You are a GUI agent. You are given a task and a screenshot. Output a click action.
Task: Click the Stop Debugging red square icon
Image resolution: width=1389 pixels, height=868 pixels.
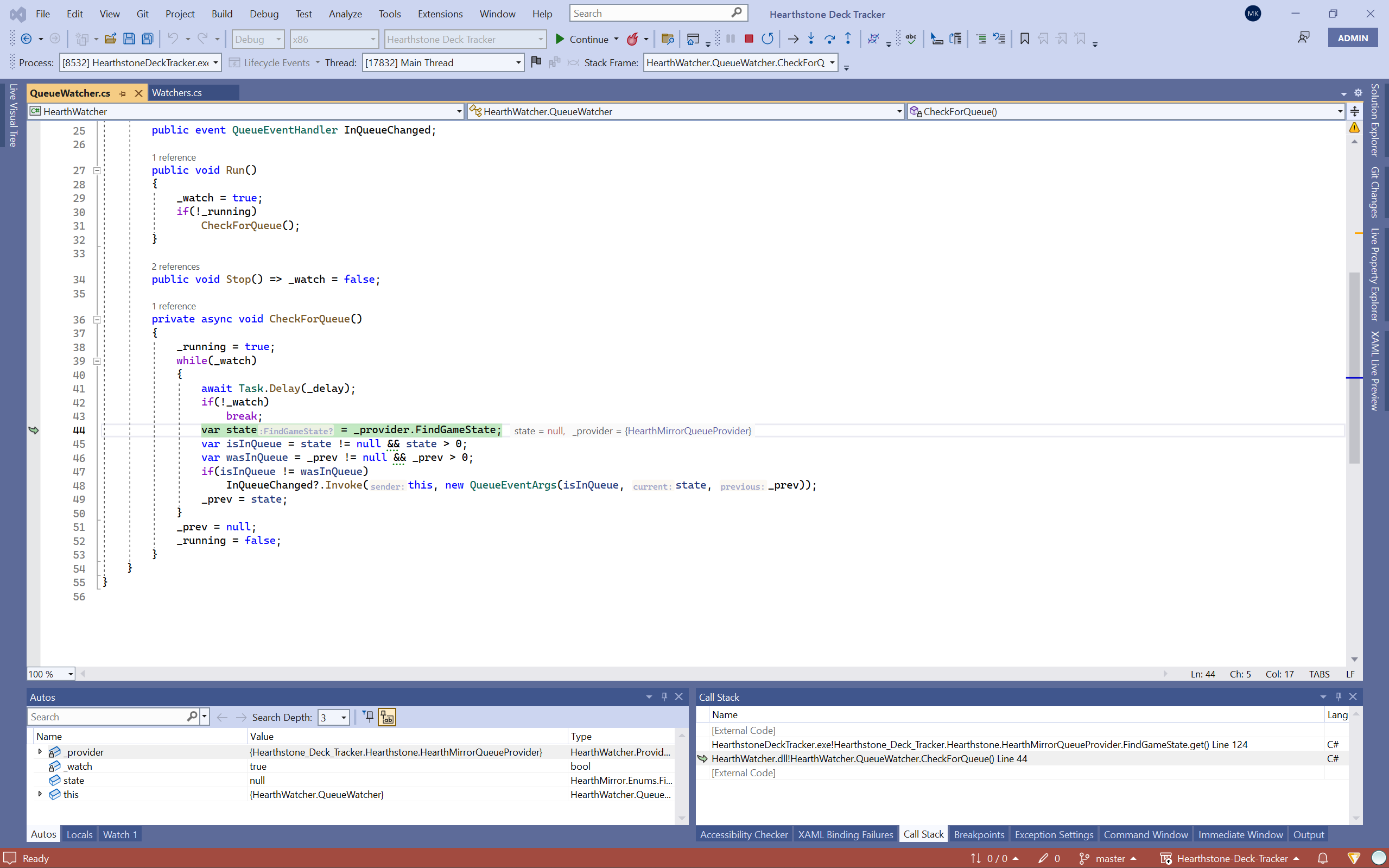coord(749,39)
